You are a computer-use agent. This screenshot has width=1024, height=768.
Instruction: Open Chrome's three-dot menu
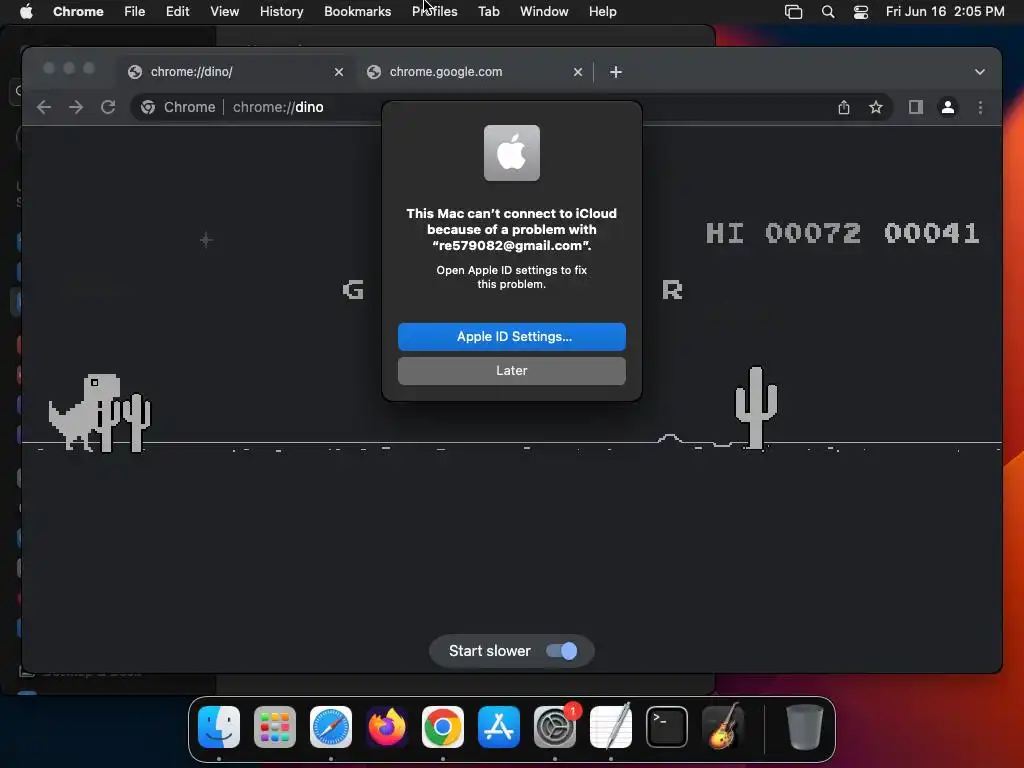coord(980,107)
